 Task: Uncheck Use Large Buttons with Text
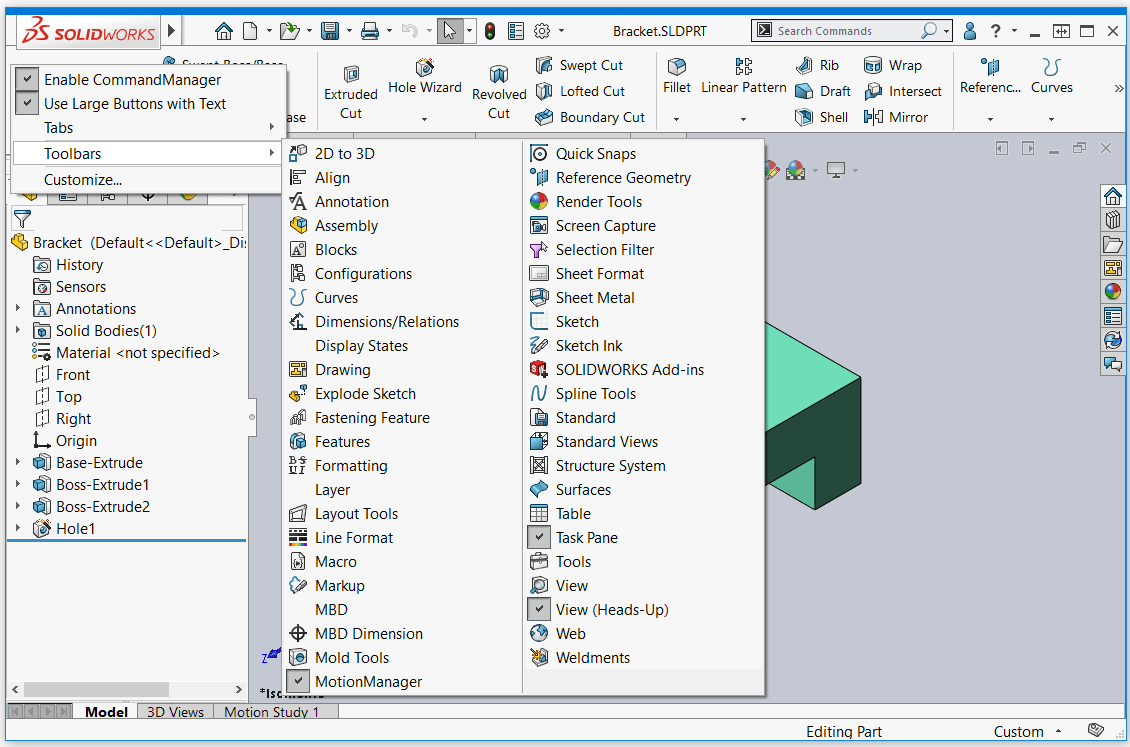coord(135,104)
